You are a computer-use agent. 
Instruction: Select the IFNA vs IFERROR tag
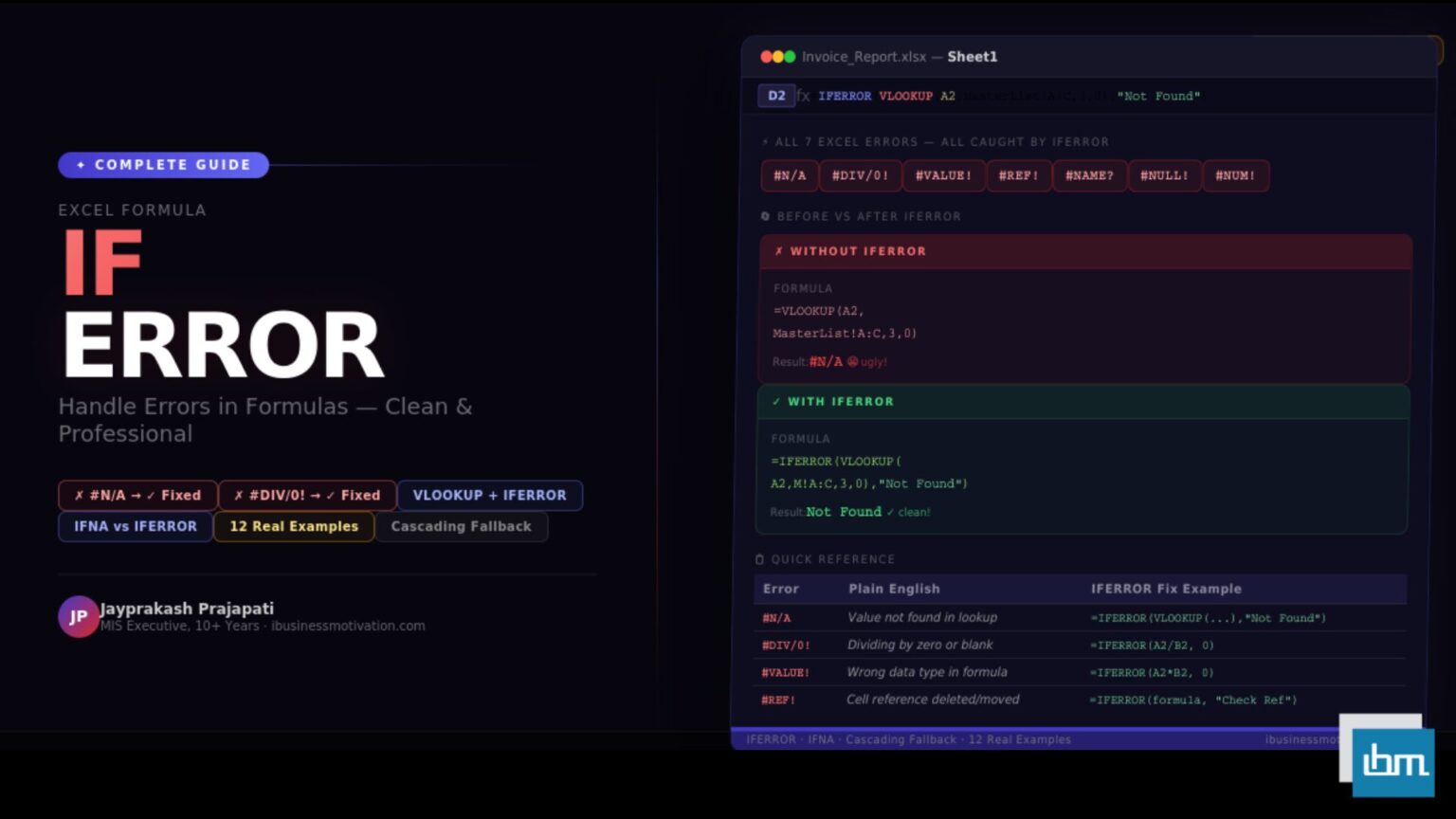[x=136, y=526]
